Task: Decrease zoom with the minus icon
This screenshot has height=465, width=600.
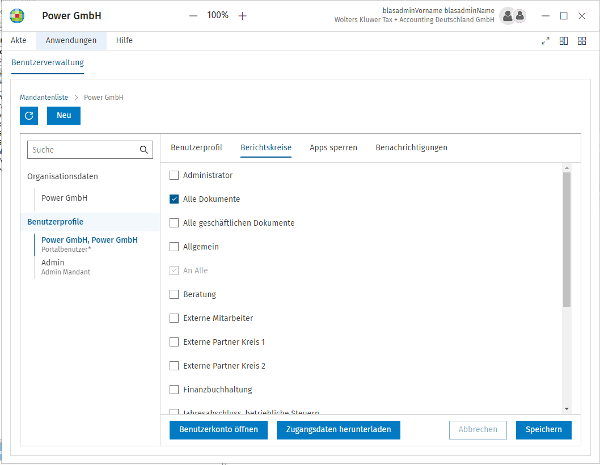Action: 193,16
